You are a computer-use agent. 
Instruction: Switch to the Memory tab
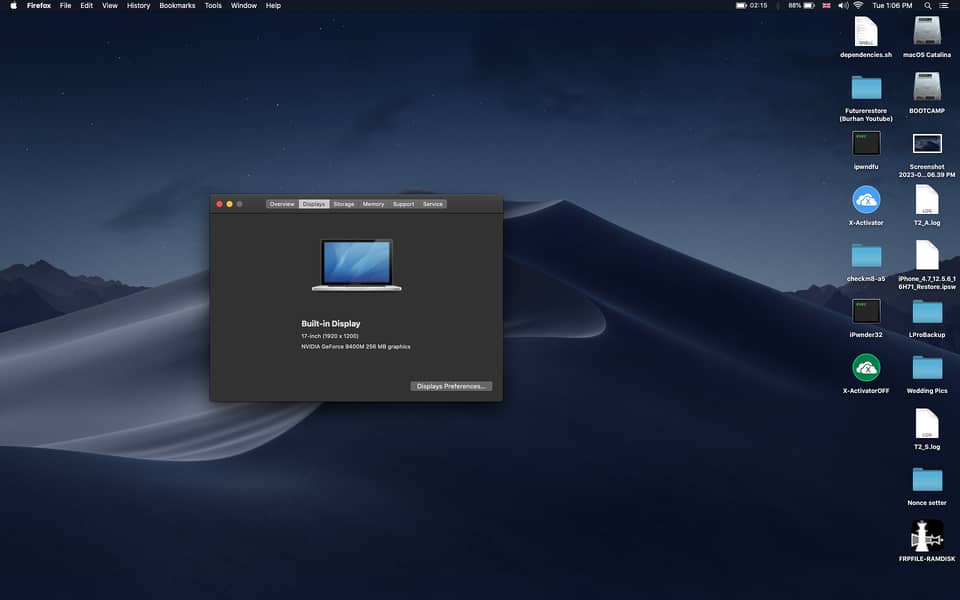click(373, 204)
